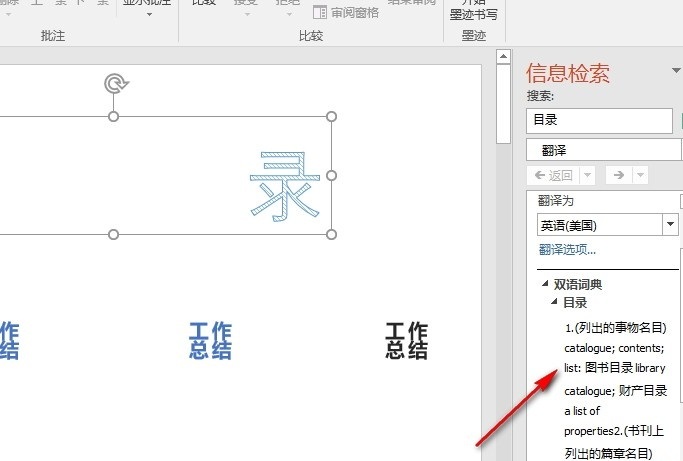Click the forward arrow in the Research pane

(x=619, y=175)
